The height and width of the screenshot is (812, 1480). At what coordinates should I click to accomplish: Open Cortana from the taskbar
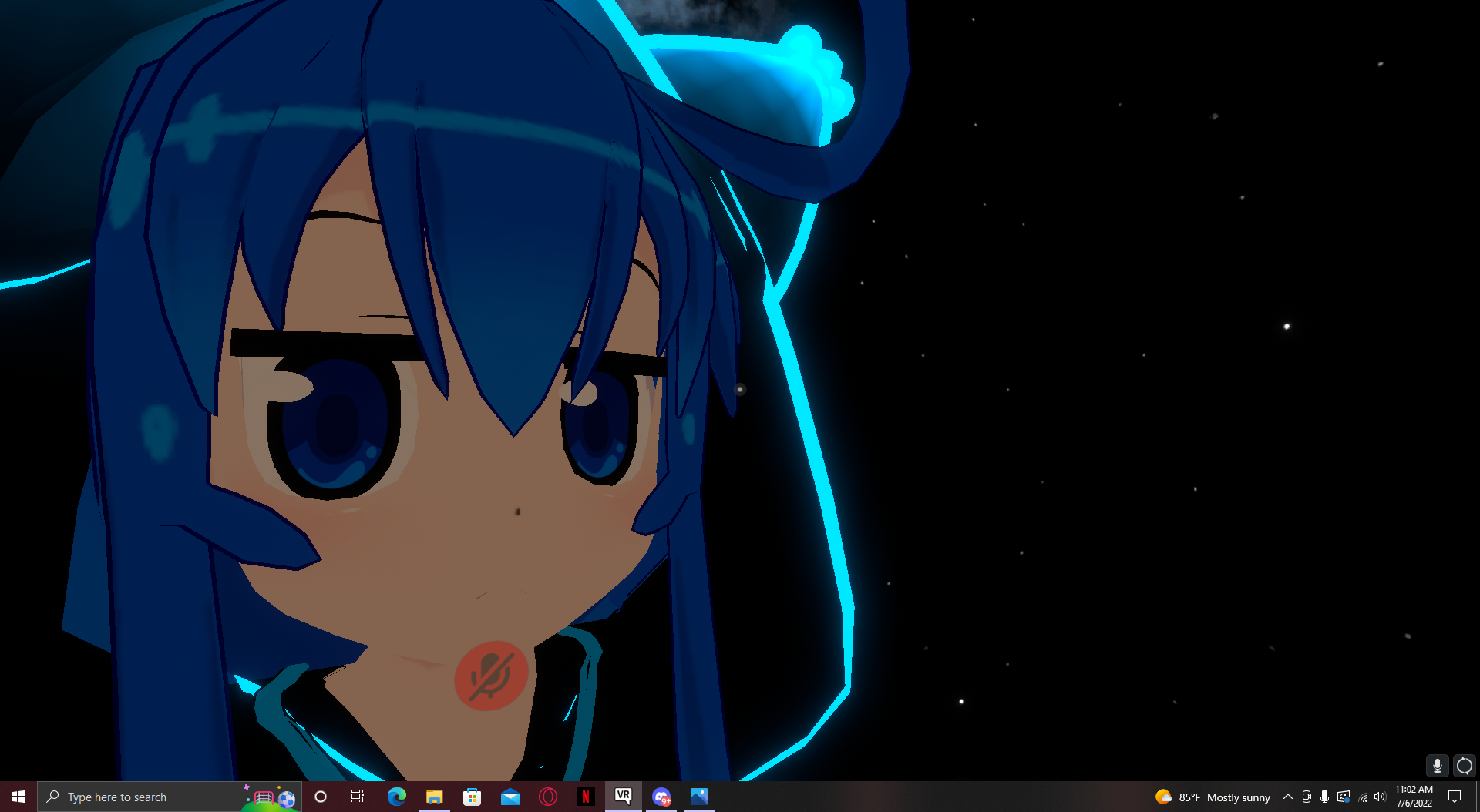(x=321, y=797)
